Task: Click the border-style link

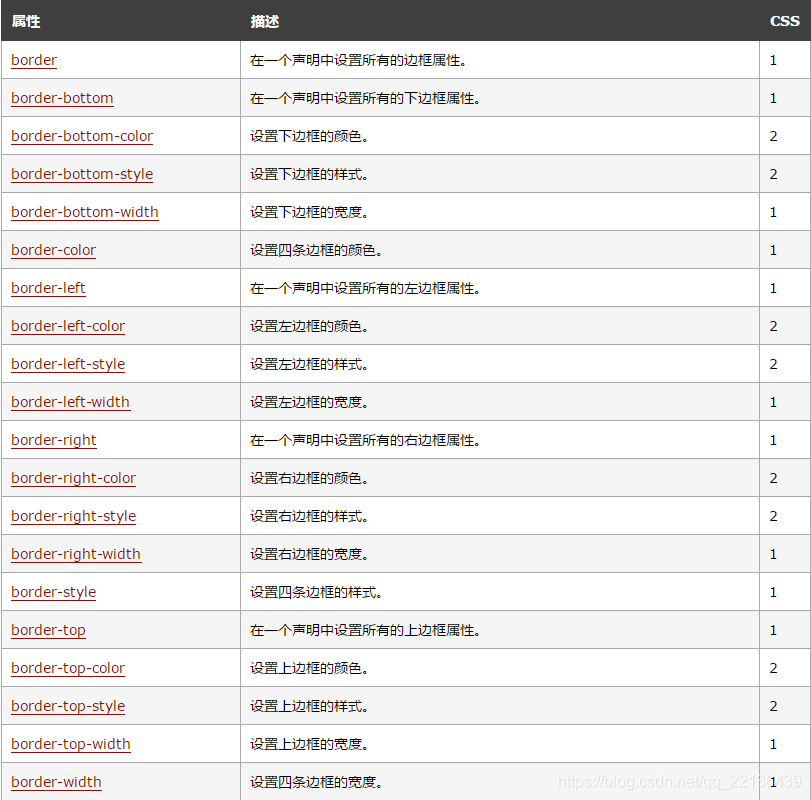Action: click(x=53, y=592)
